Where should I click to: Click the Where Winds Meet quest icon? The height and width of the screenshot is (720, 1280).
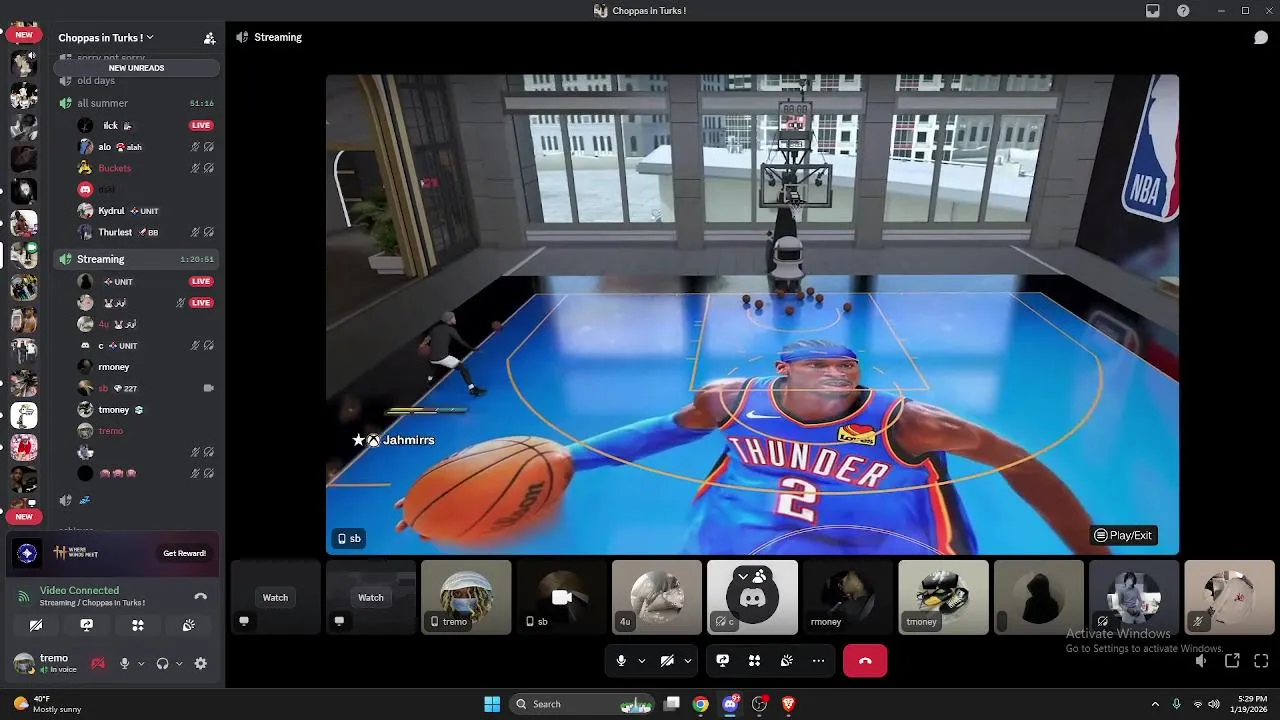tap(27, 553)
